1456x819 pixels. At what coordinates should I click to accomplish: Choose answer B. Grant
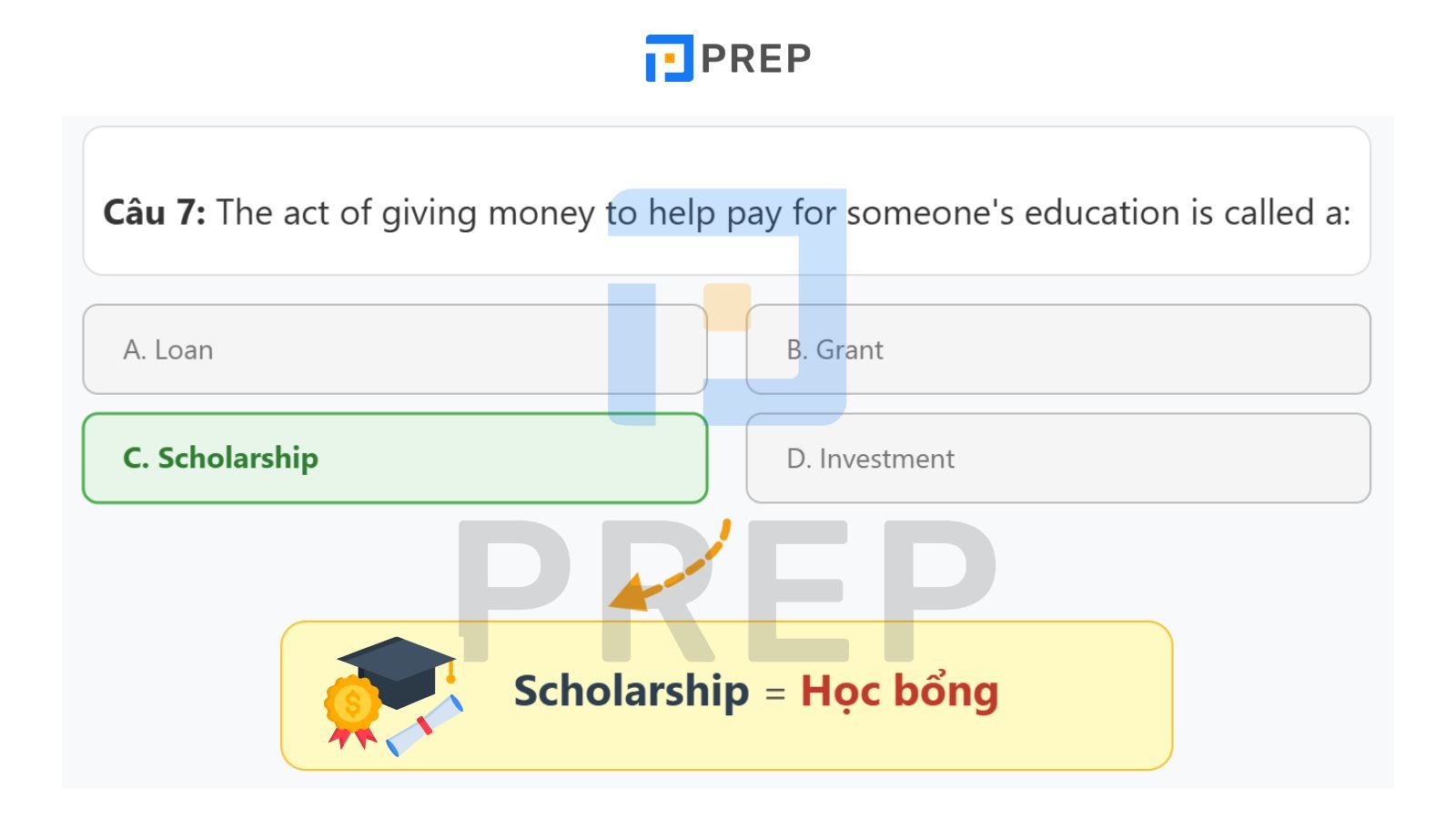pos(1057,349)
